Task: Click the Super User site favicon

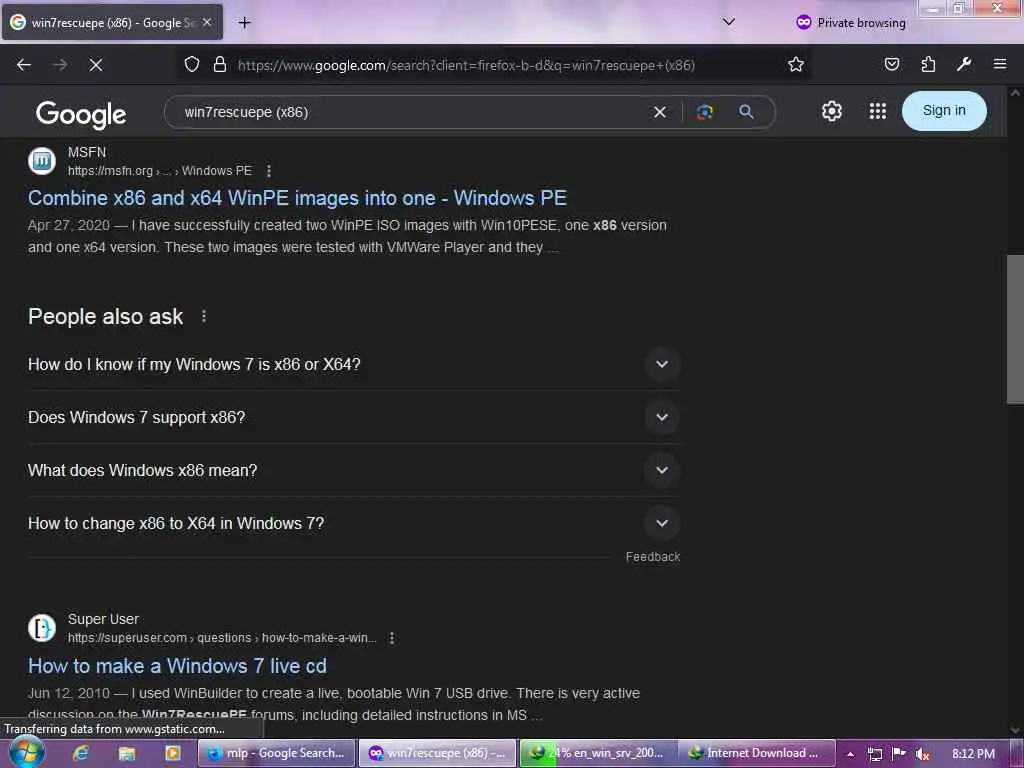Action: [42, 628]
